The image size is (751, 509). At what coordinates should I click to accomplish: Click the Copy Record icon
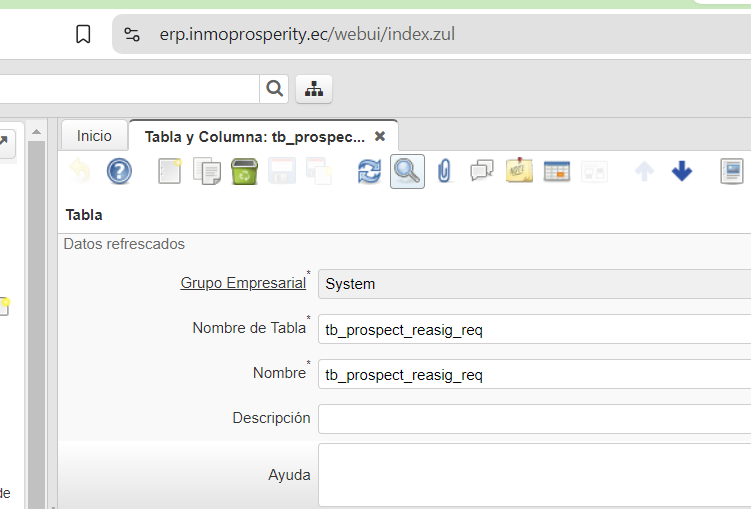click(x=207, y=171)
